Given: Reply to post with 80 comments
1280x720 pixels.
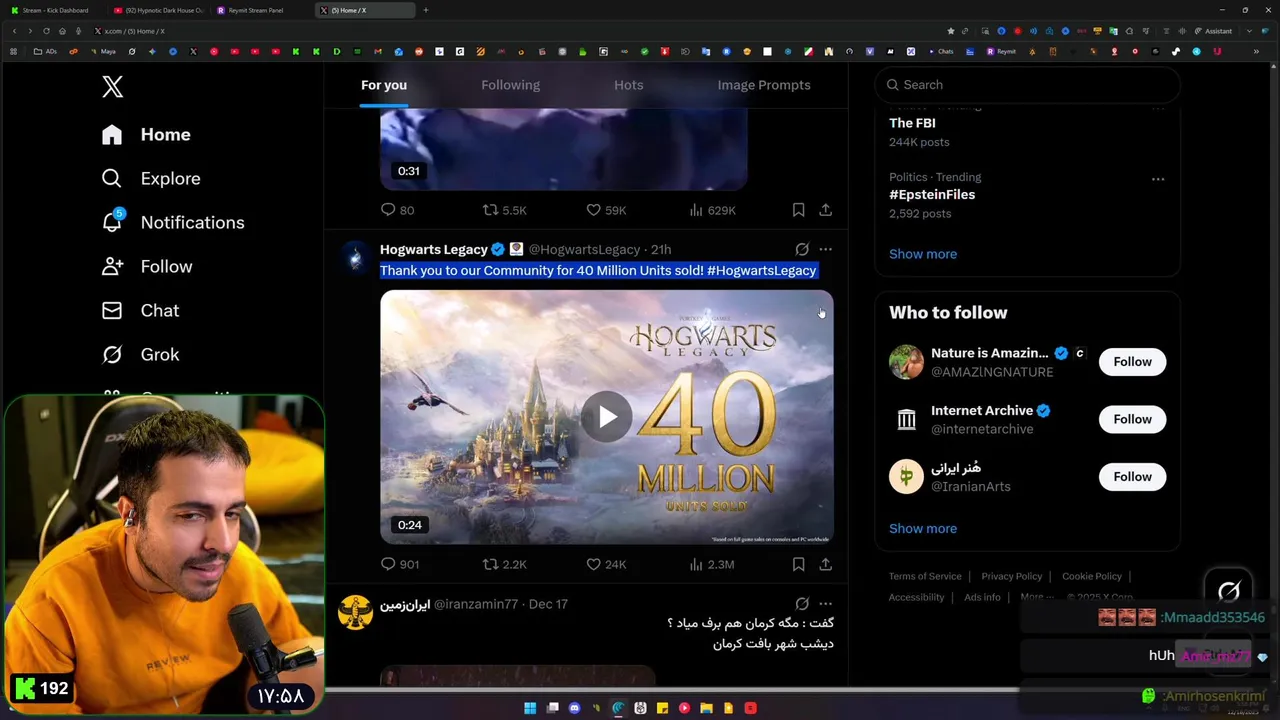Looking at the screenshot, I should click(x=397, y=210).
